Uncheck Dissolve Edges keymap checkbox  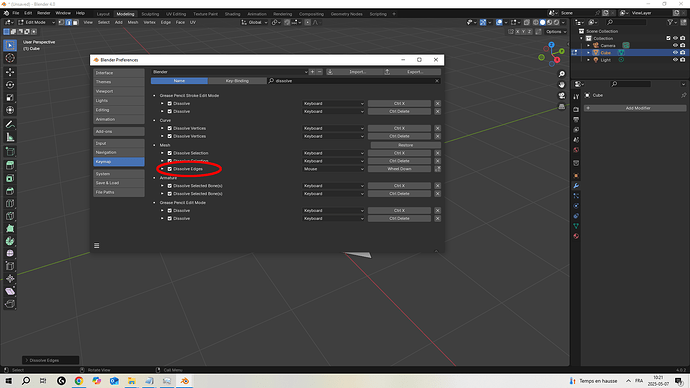(169, 169)
